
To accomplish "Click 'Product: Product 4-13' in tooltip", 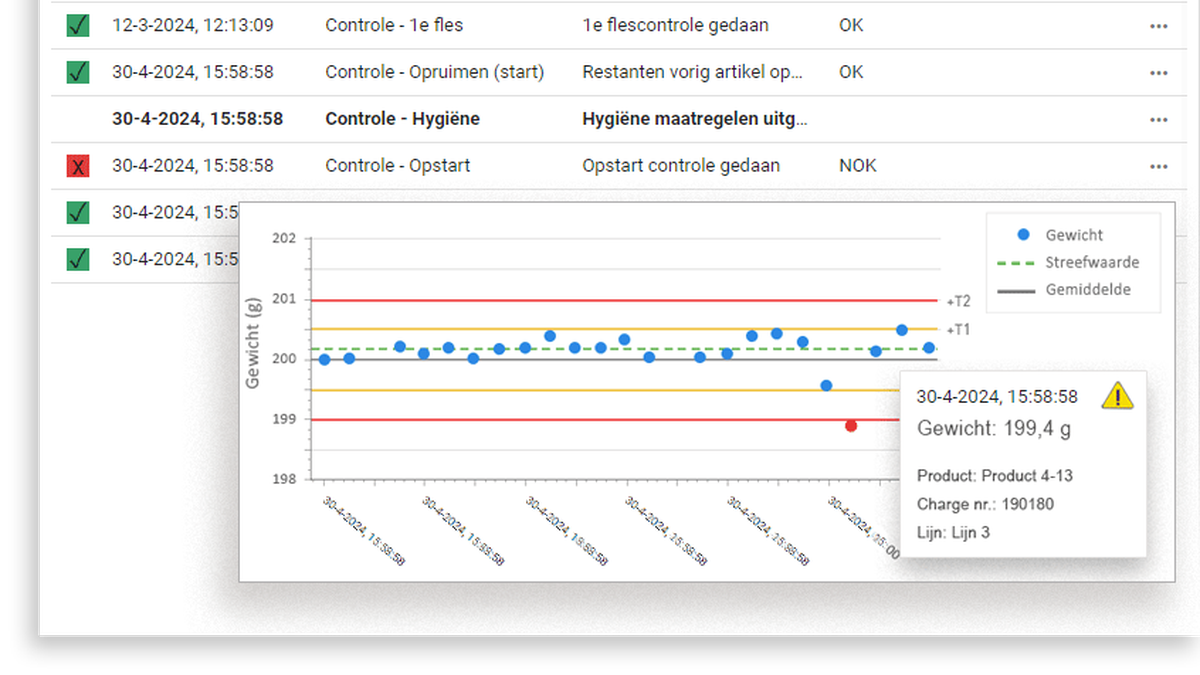I will coord(995,476).
